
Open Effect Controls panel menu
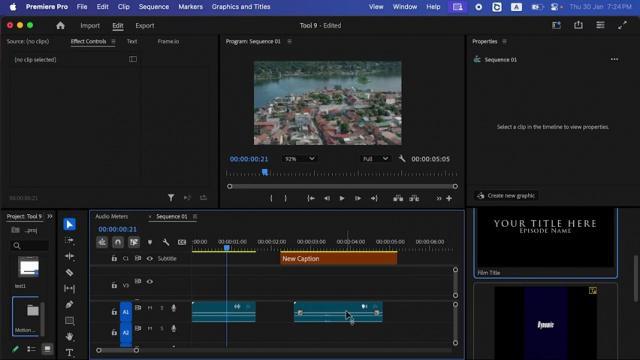coord(113,41)
